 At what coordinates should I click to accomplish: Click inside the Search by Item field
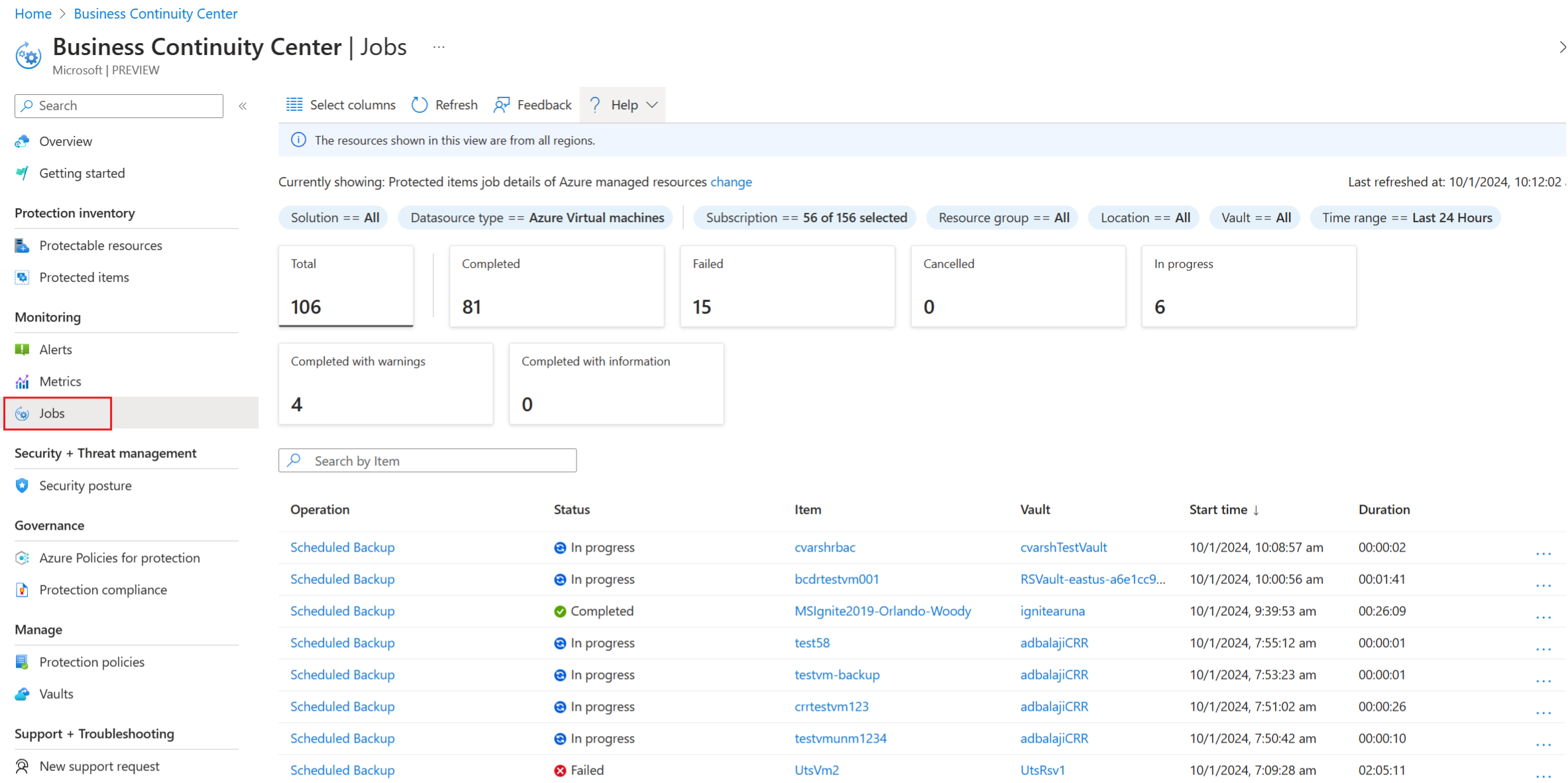[427, 460]
